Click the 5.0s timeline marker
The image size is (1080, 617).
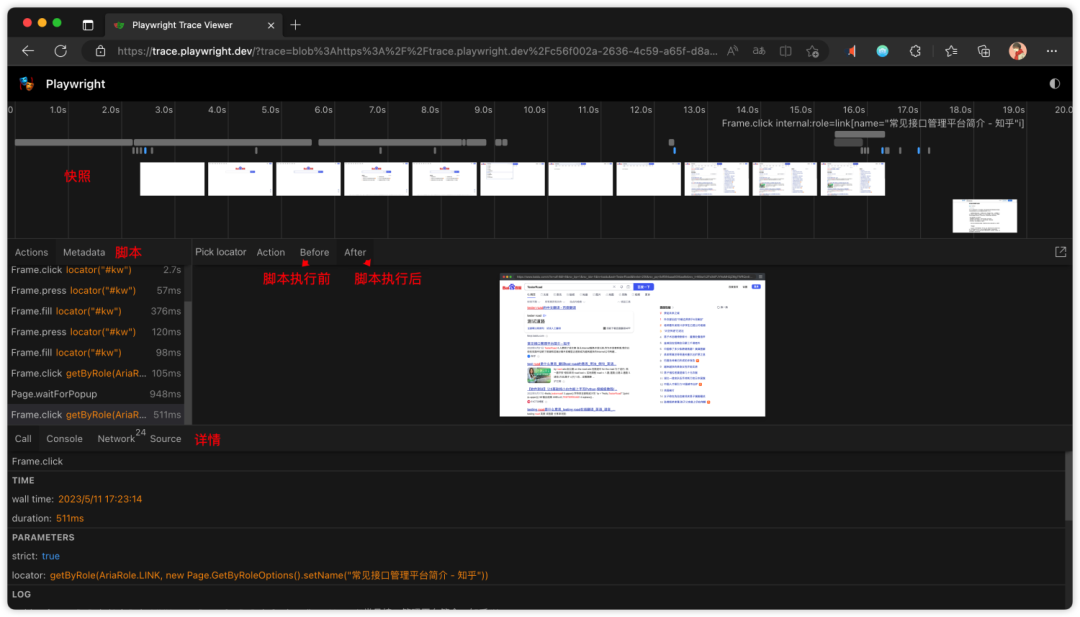pyautogui.click(x=270, y=109)
